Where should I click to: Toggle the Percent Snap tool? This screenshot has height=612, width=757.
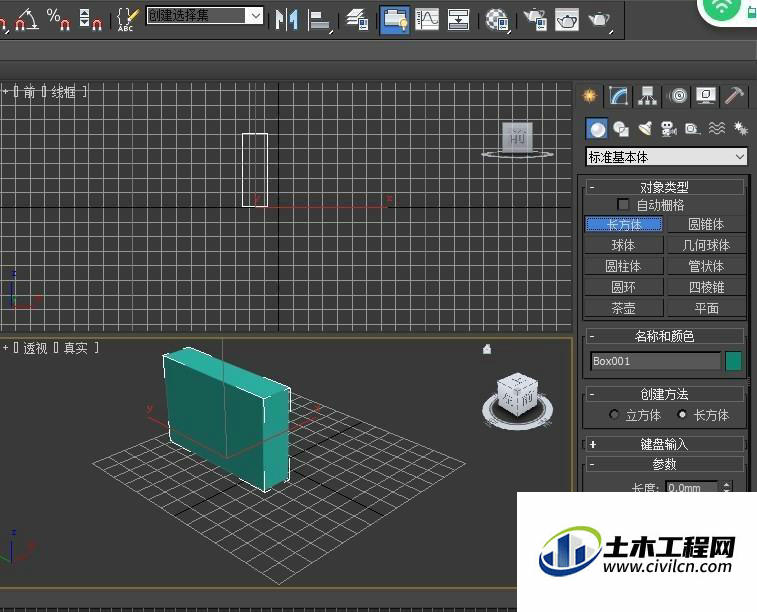click(x=58, y=19)
